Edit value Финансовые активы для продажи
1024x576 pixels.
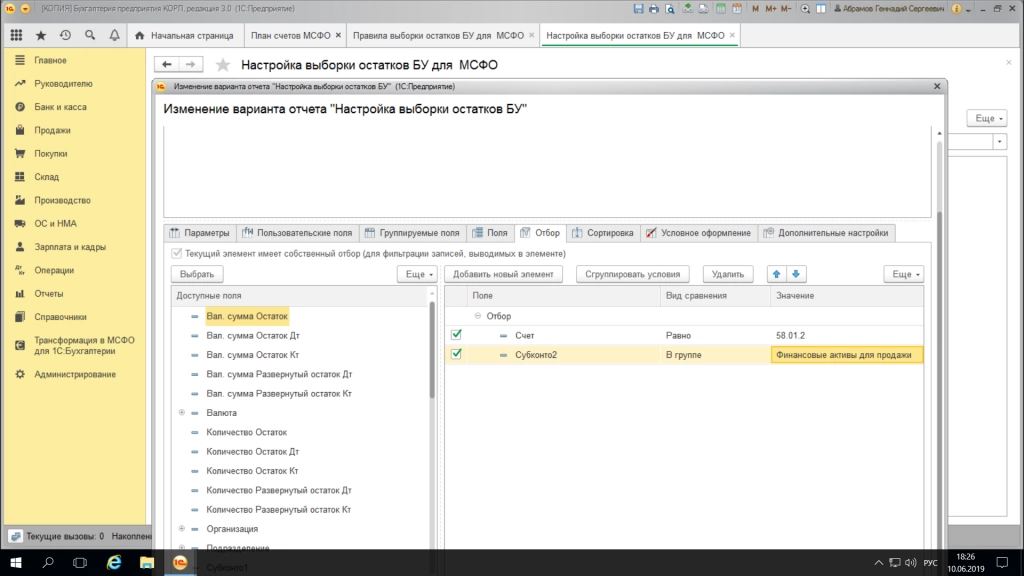(x=847, y=355)
